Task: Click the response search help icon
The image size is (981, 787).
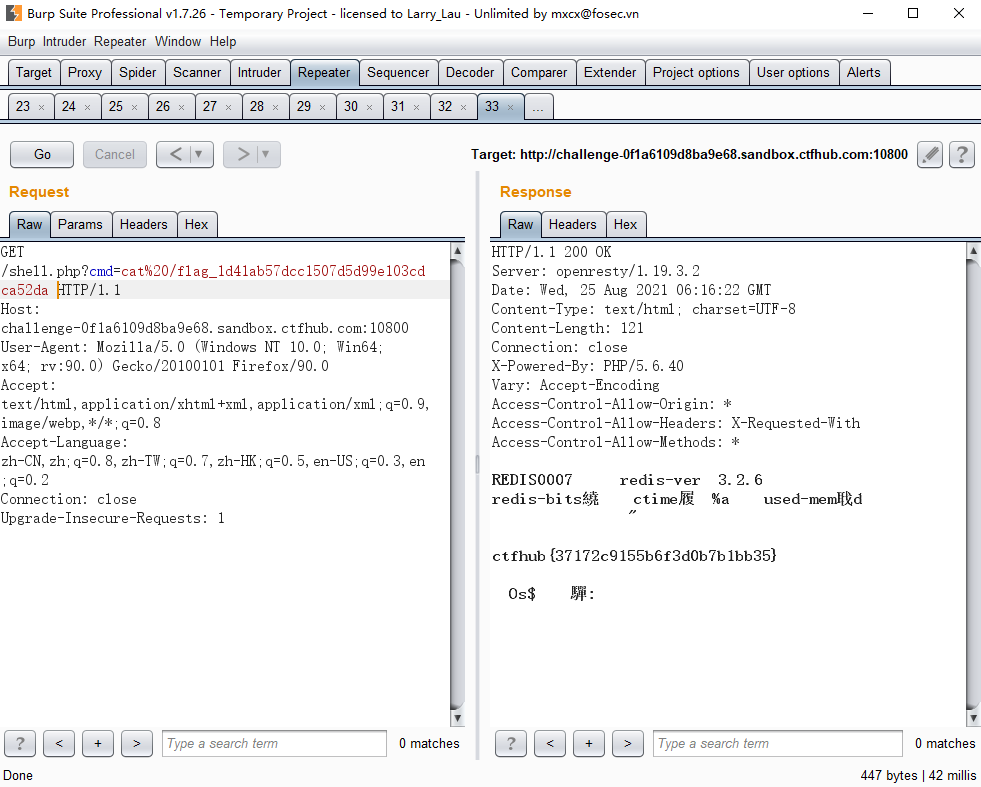Action: click(511, 743)
